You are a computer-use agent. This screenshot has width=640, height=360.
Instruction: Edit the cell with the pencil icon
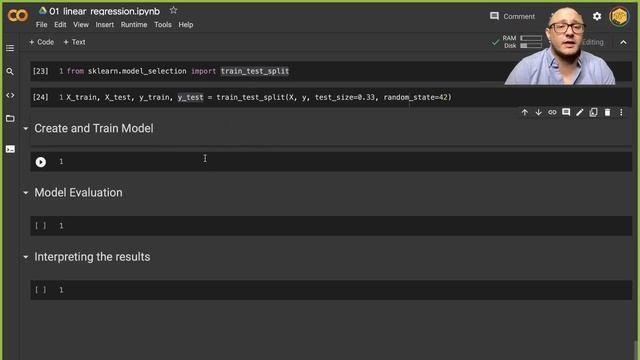coord(580,112)
